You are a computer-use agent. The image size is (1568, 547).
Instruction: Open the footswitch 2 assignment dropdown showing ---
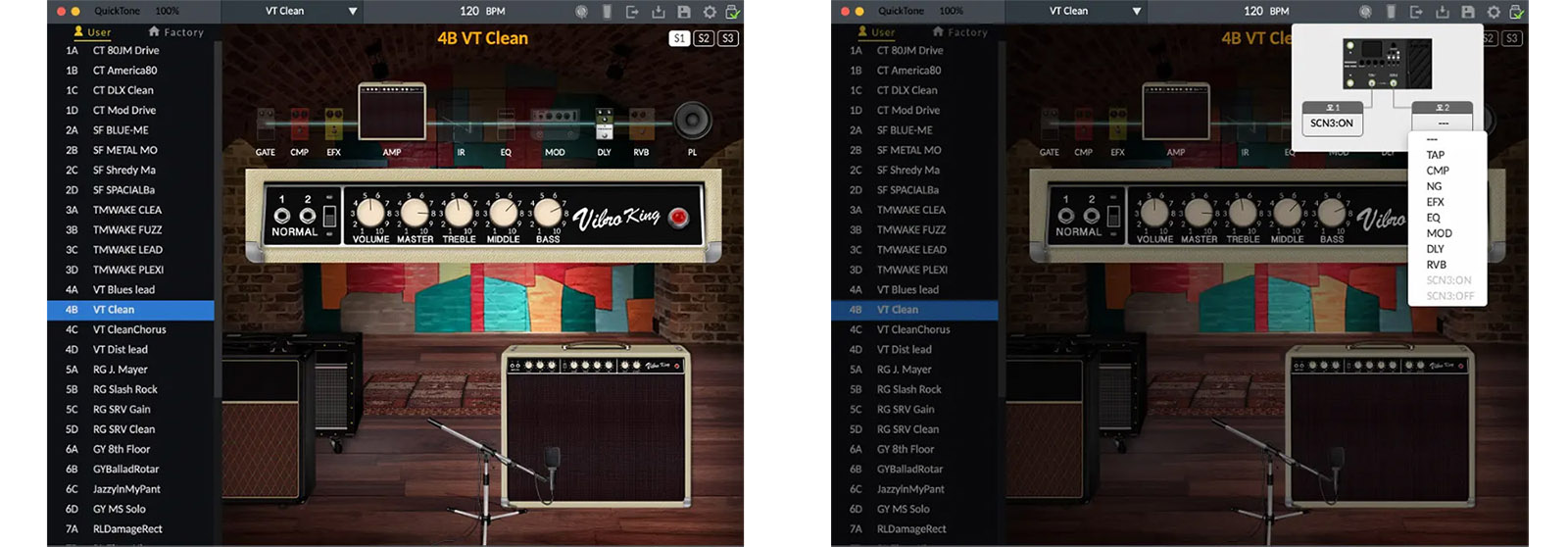click(1443, 123)
